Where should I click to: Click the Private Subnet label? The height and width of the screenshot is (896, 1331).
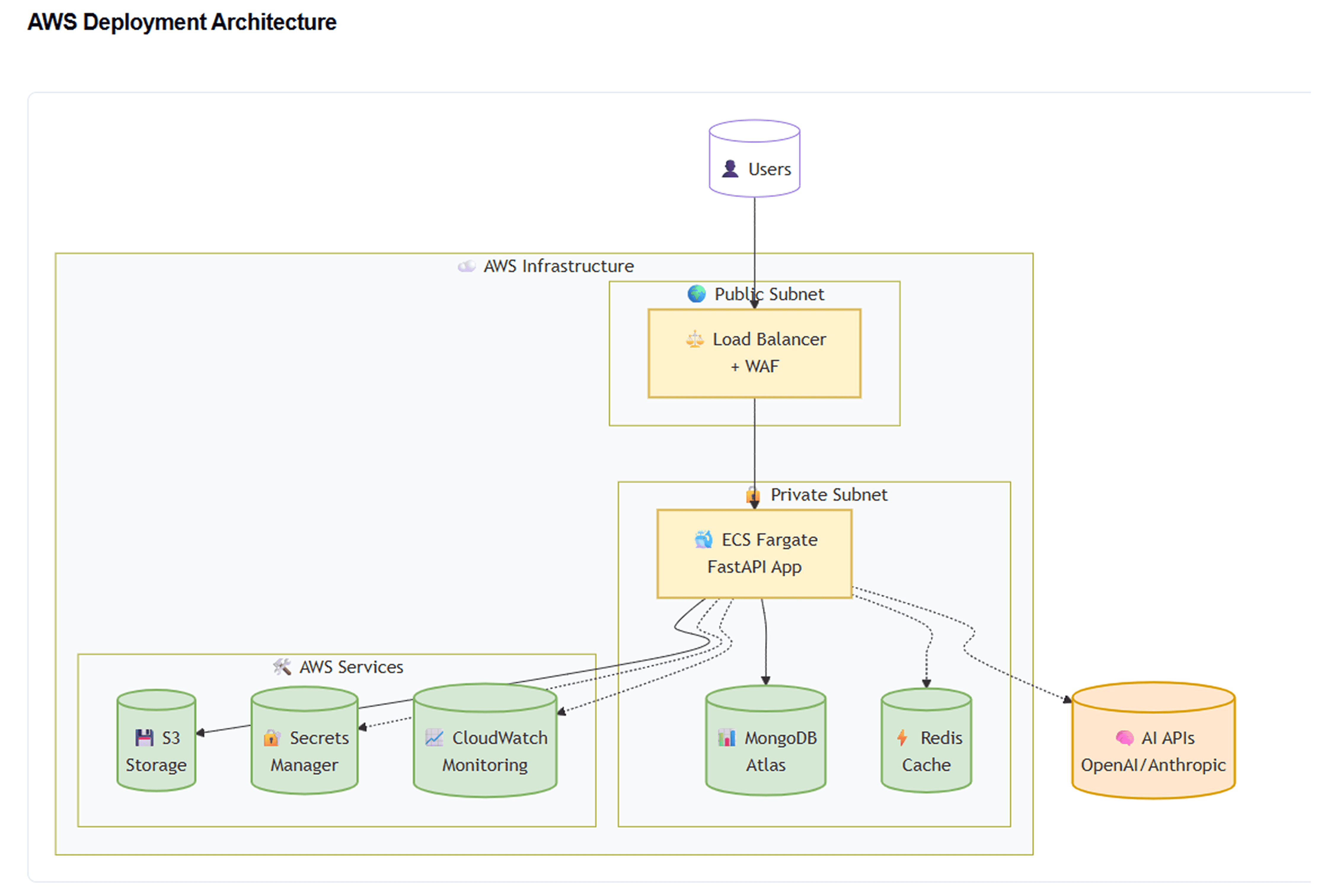tap(829, 494)
